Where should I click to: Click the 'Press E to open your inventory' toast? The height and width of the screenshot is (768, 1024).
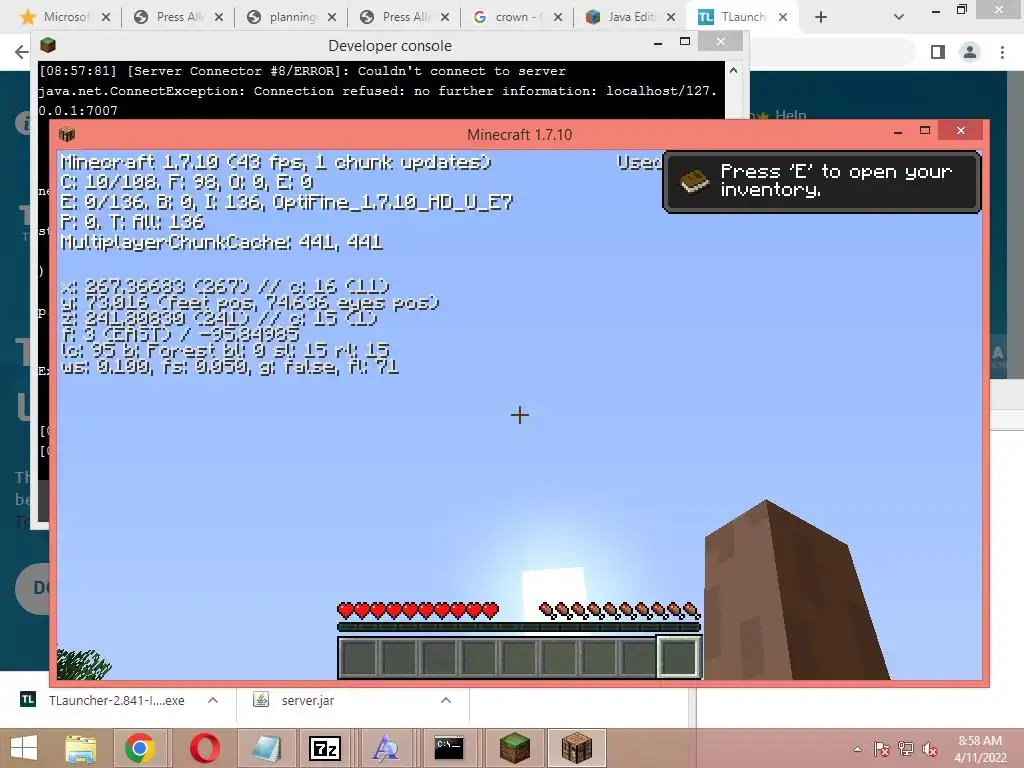(x=822, y=182)
